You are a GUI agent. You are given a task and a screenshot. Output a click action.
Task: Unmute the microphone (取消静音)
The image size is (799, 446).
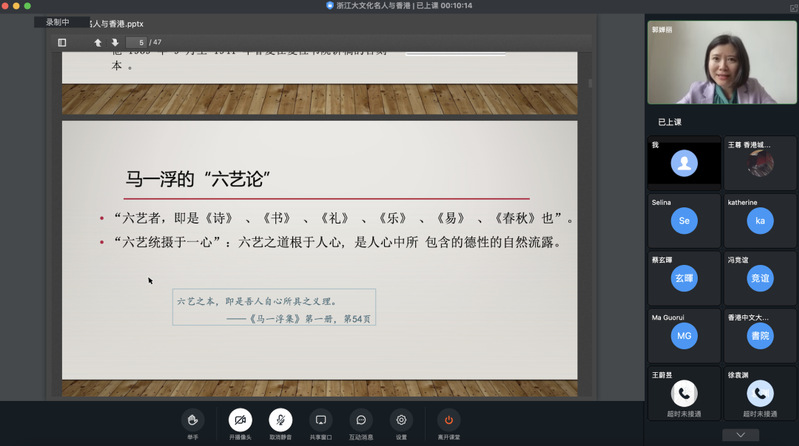click(281, 420)
